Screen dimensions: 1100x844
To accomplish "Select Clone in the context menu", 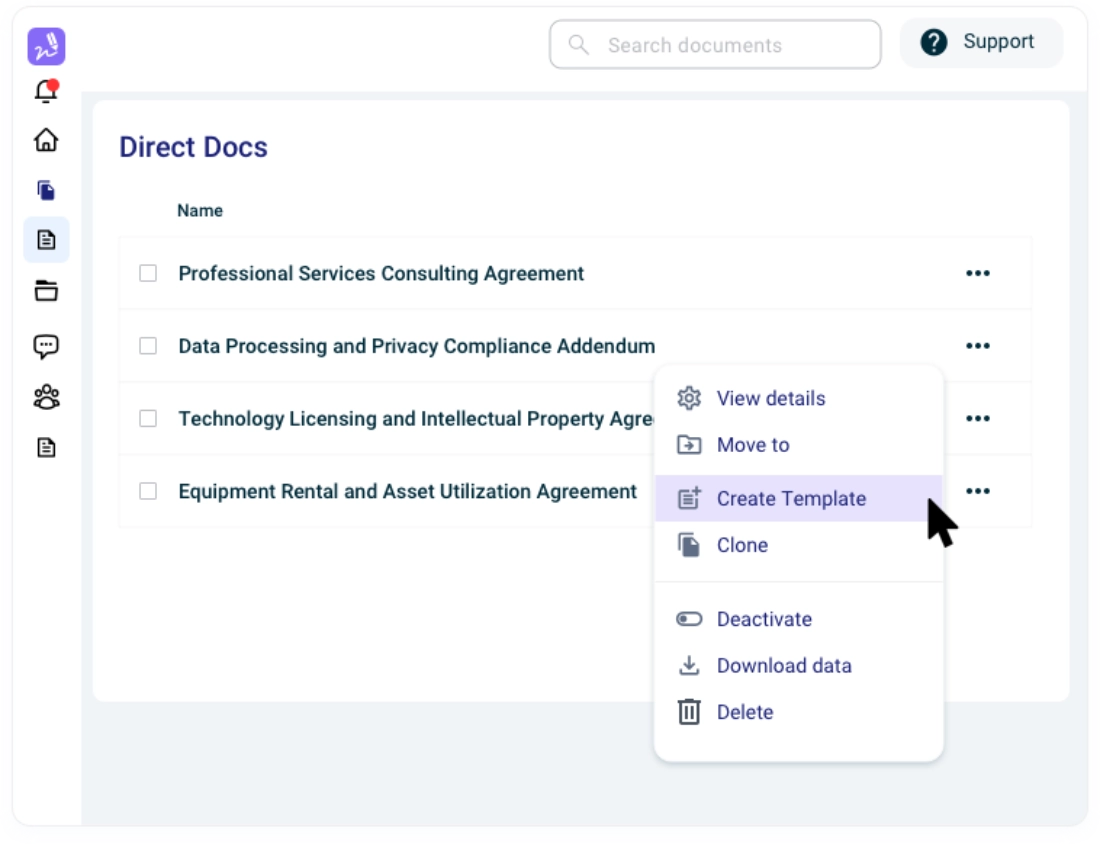I will tap(742, 545).
